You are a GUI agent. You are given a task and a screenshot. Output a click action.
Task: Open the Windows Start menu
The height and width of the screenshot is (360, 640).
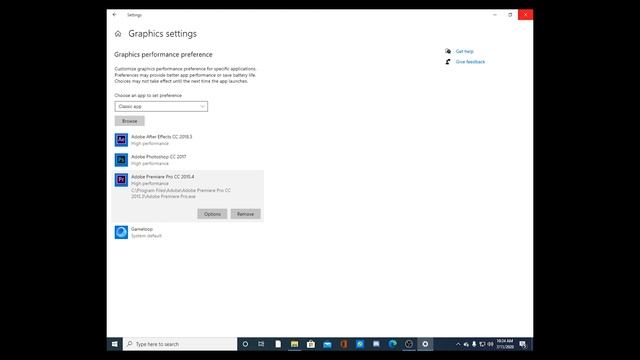tap(115, 344)
